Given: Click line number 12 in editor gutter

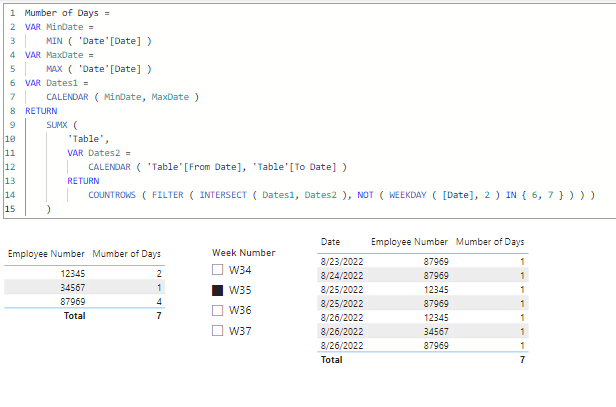Looking at the screenshot, I should click(x=10, y=167).
